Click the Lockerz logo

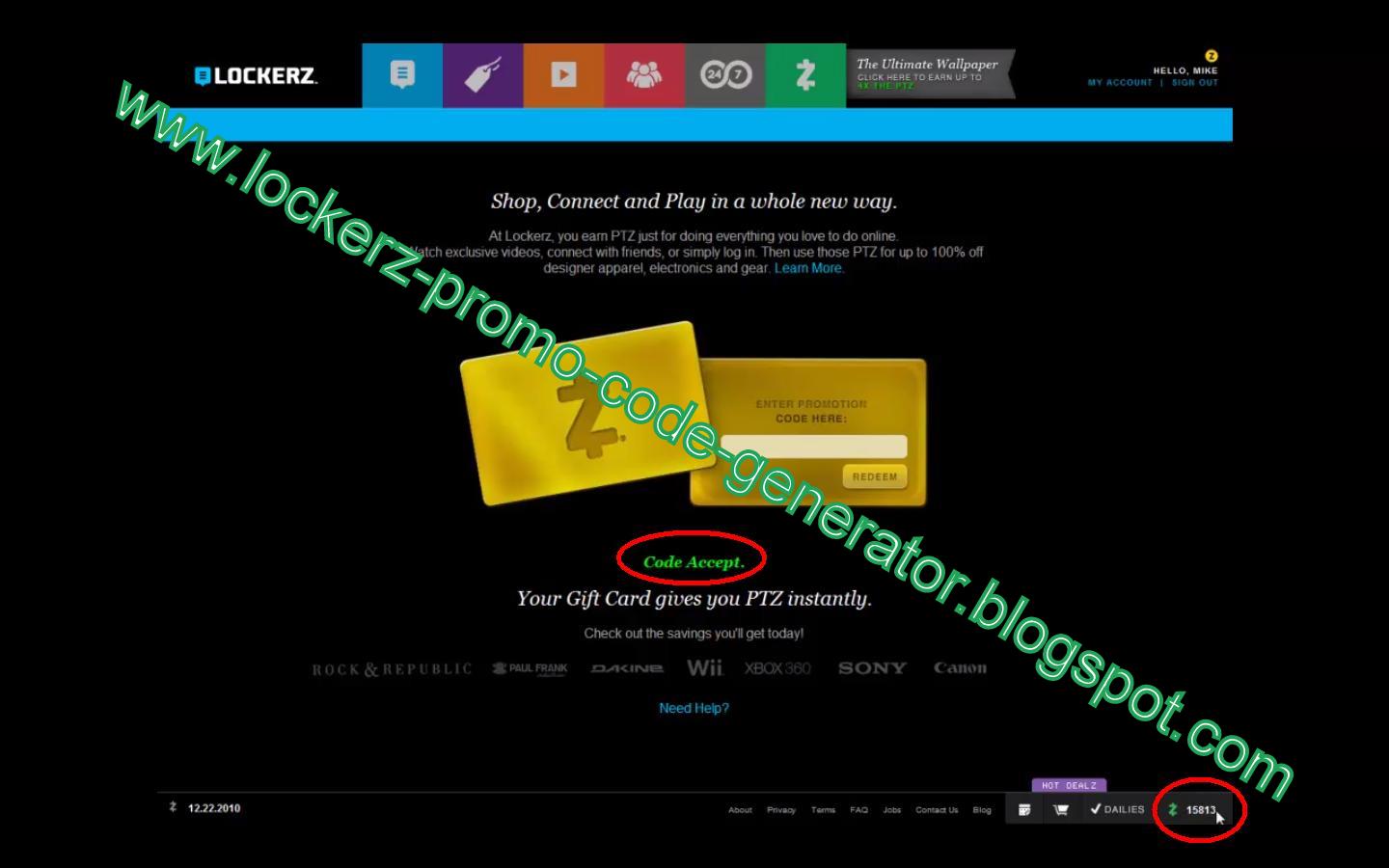pyautogui.click(x=256, y=76)
